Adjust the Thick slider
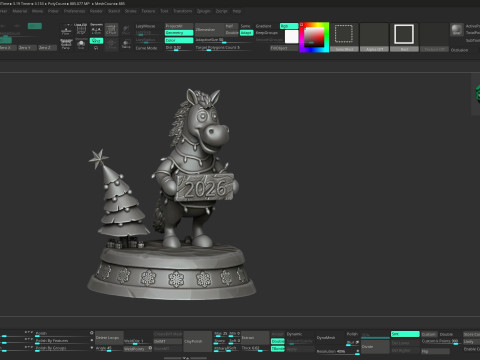This screenshot has height=360, width=480. coord(255,348)
